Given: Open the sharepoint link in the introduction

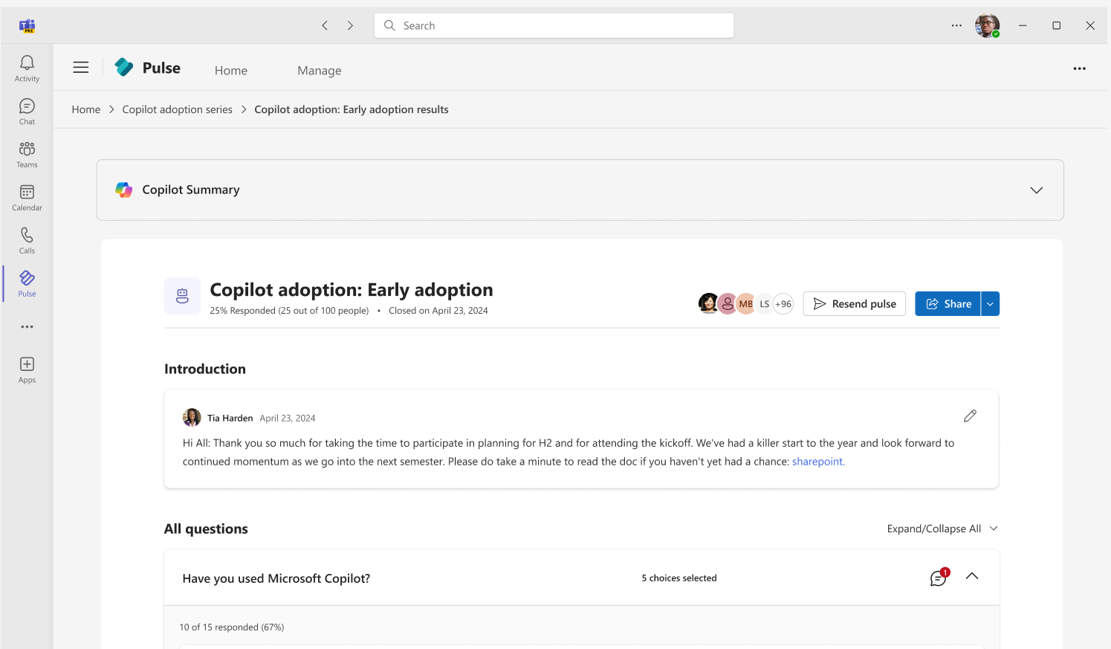Looking at the screenshot, I should [x=817, y=461].
